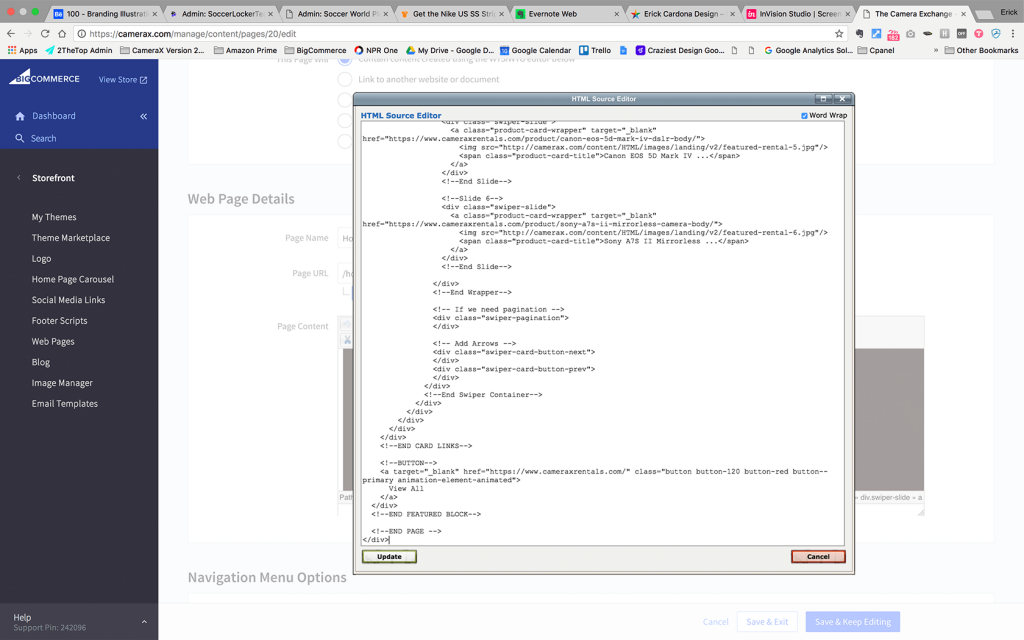
Task: Cancel the HTML Source Editor dialog
Action: [818, 556]
